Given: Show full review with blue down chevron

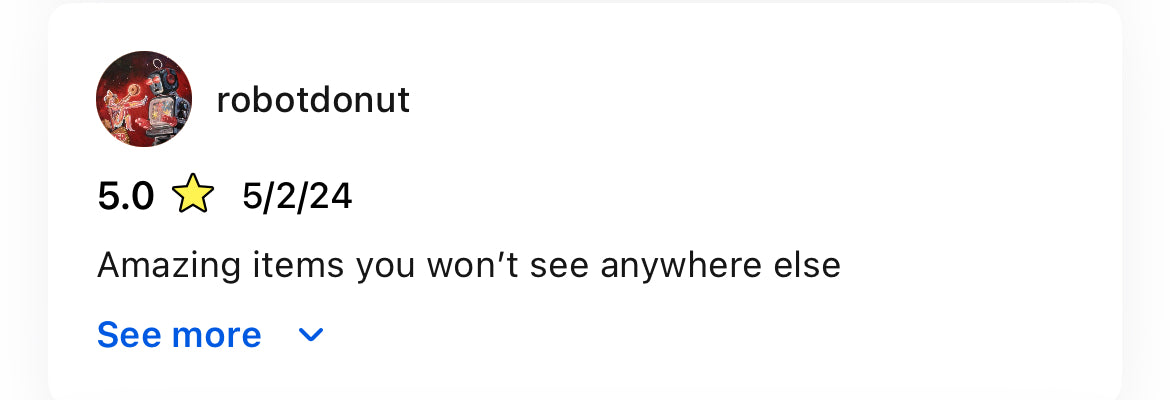Looking at the screenshot, I should [x=312, y=336].
